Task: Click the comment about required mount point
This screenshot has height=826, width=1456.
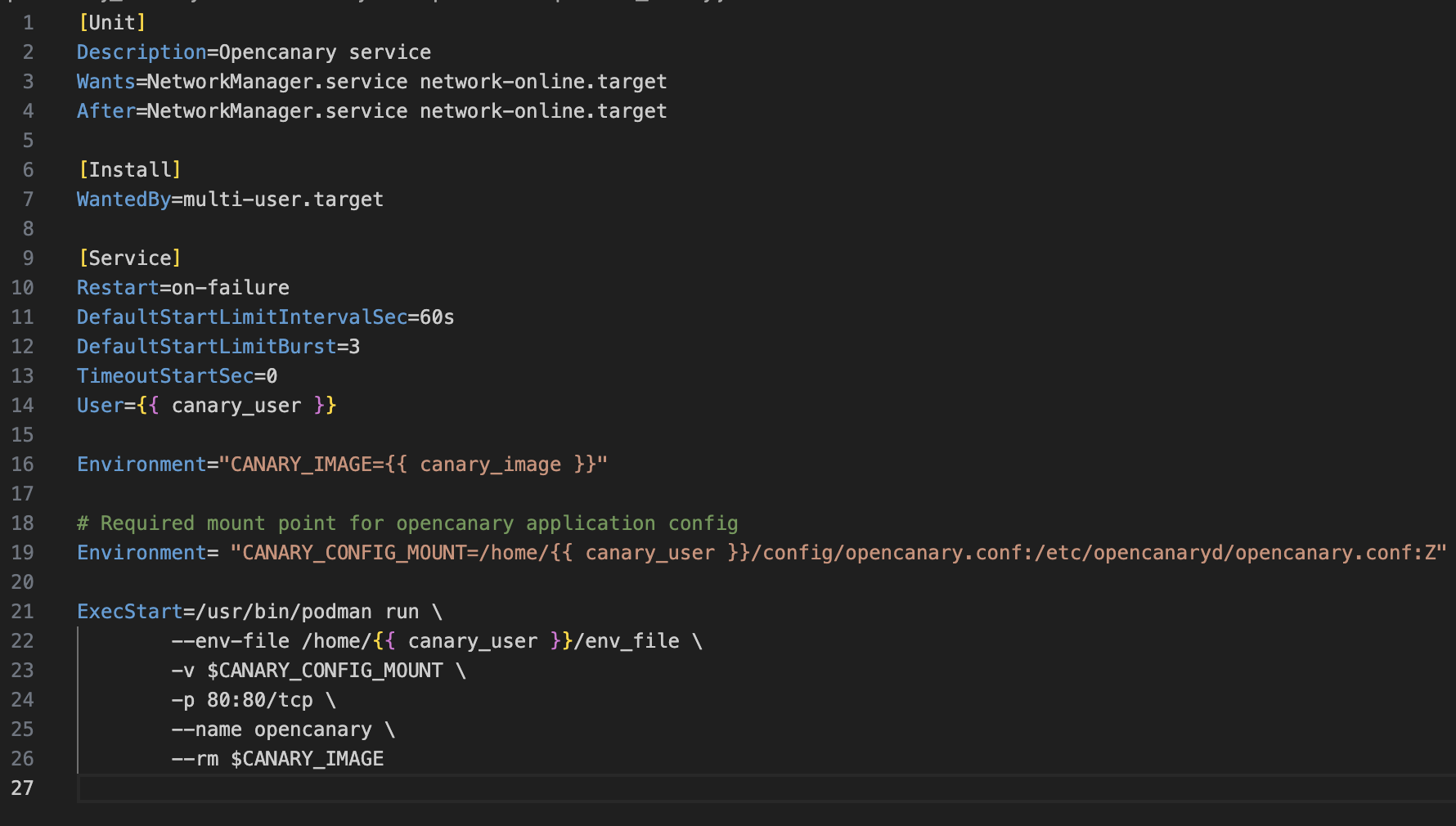Action: tap(406, 523)
